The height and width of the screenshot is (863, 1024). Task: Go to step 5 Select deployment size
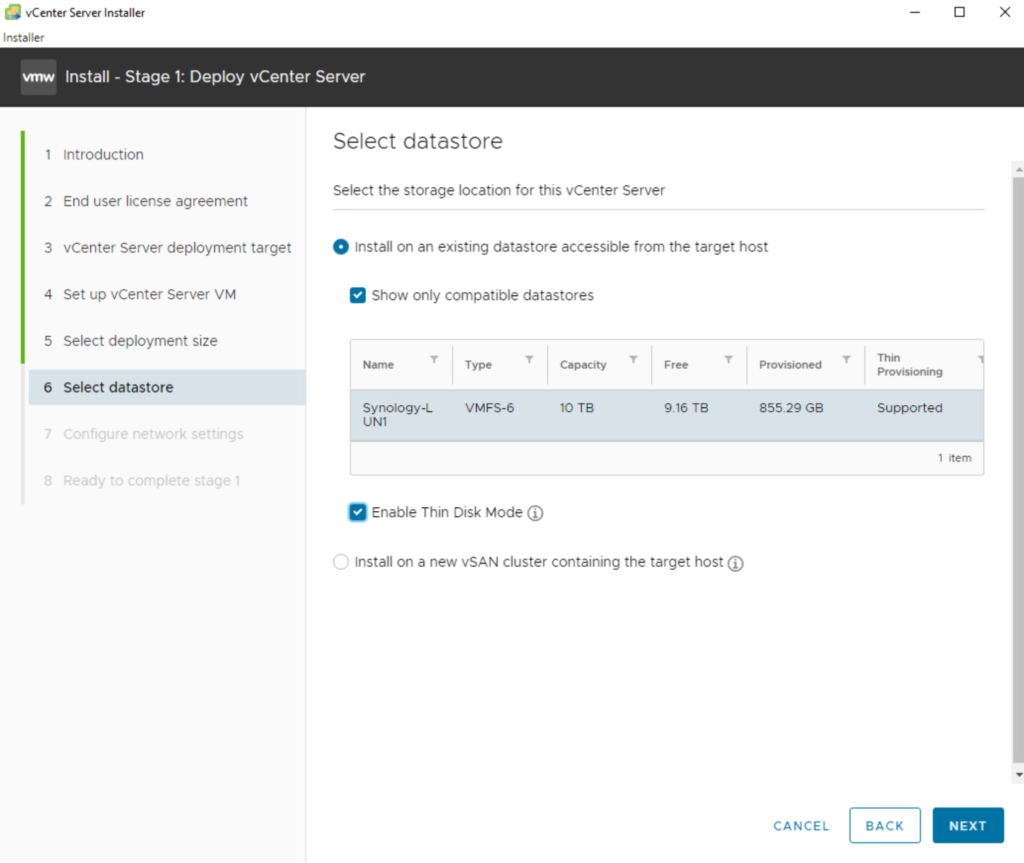pos(140,341)
